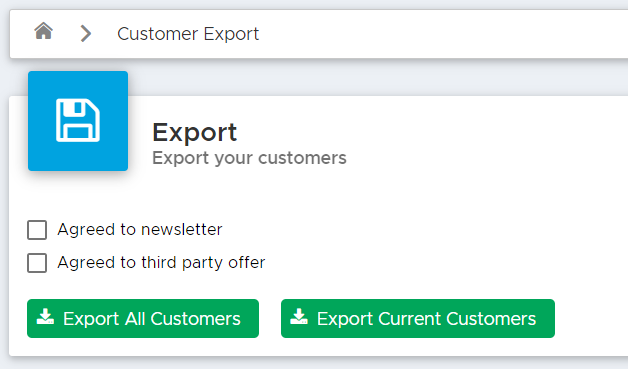The image size is (628, 369).
Task: Click the word Current in the second export button
Action: coord(409,319)
